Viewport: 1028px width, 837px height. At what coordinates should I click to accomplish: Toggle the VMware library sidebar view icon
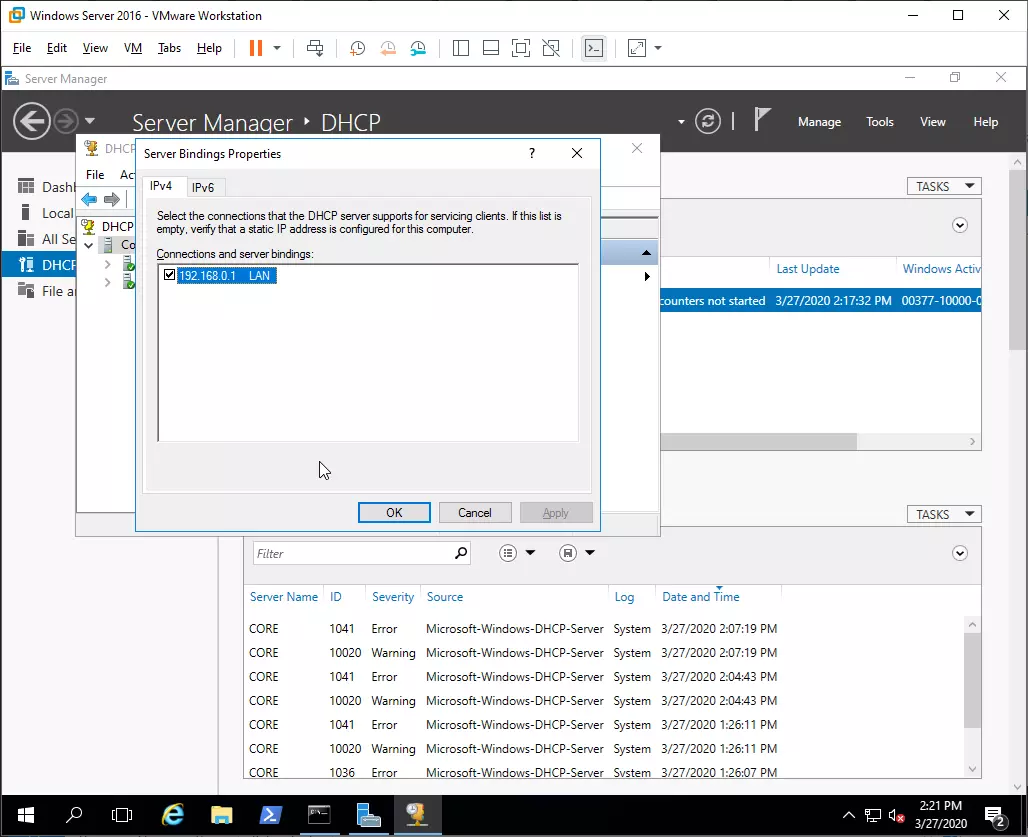461,48
